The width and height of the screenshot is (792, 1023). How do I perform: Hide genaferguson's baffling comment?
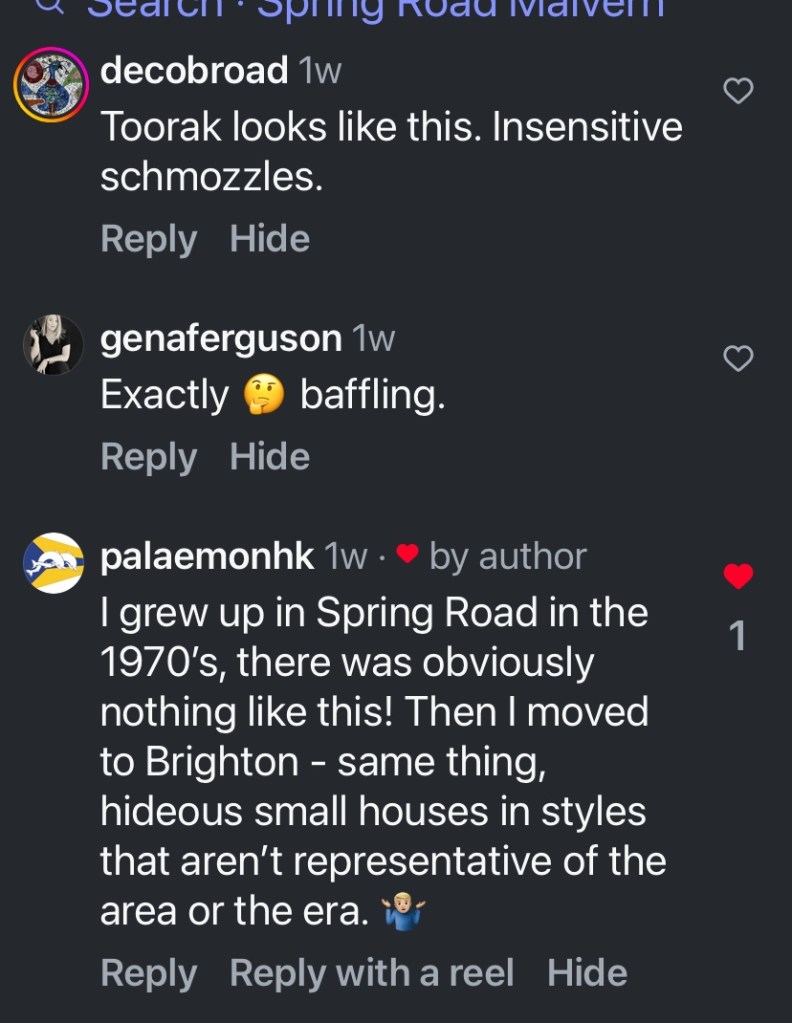click(270, 457)
